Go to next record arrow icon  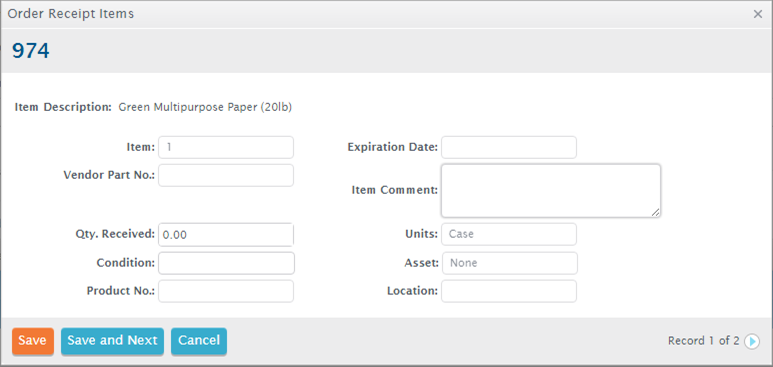[752, 341]
